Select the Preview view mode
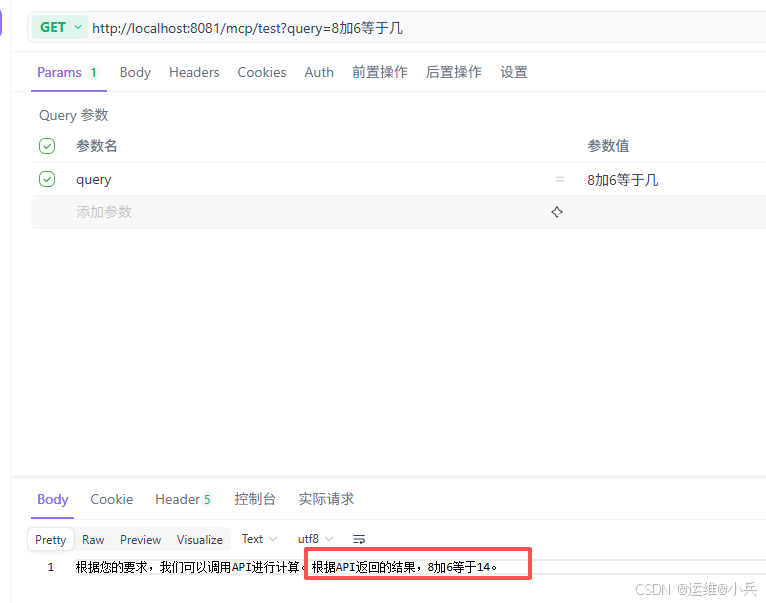Screen dimensions: 766x603 (x=141, y=539)
